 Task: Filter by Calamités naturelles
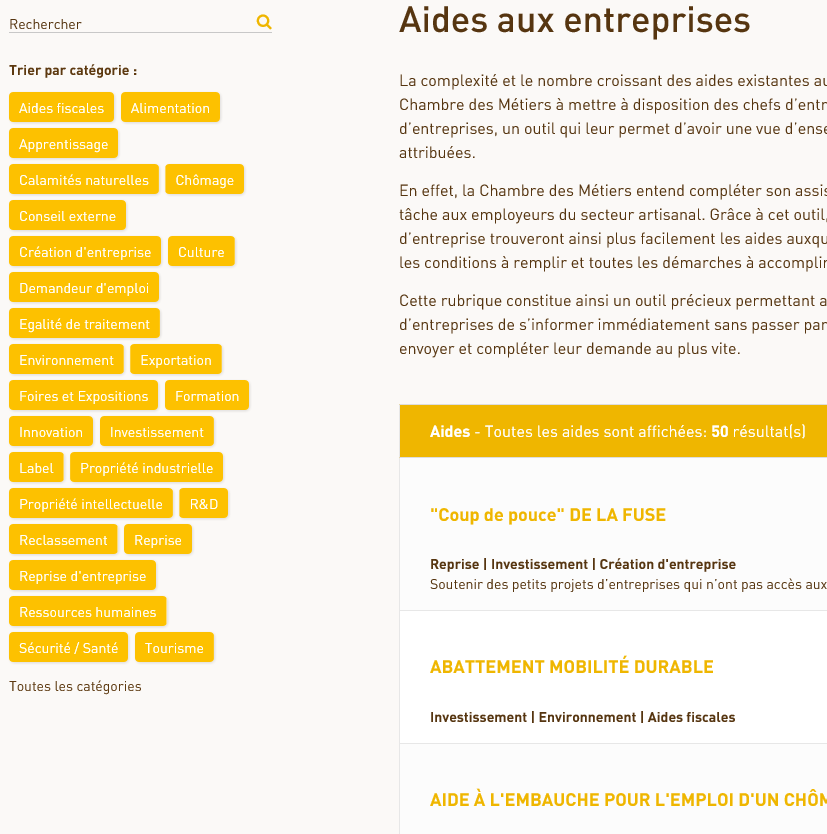[x=83, y=180]
